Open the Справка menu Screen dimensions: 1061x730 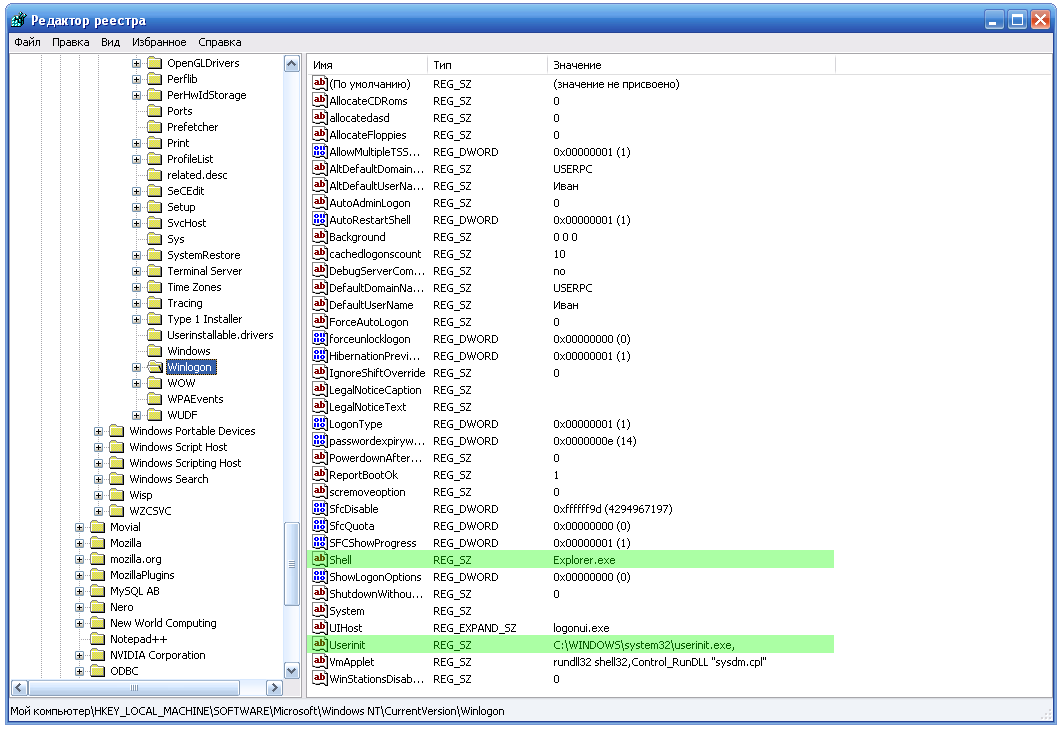(219, 42)
